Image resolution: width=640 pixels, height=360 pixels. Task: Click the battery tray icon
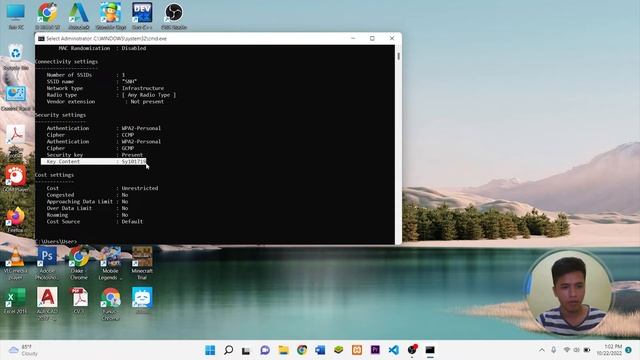[587, 350]
